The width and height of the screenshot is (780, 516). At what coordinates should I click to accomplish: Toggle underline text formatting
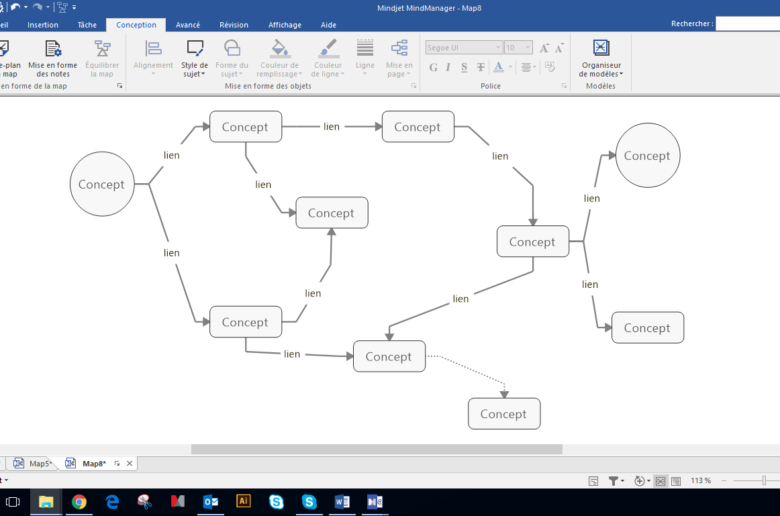[465, 67]
